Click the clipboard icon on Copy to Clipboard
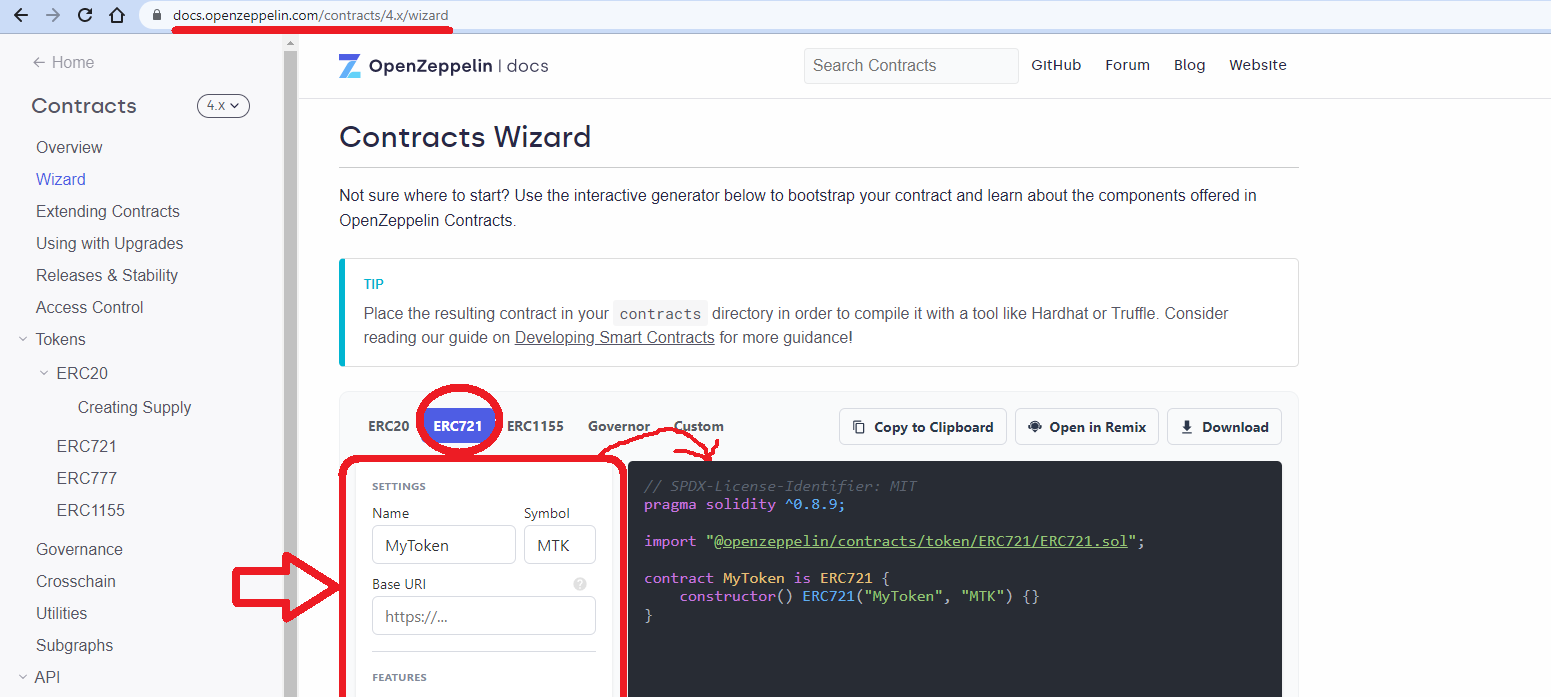This screenshot has width=1551, height=697. (859, 426)
